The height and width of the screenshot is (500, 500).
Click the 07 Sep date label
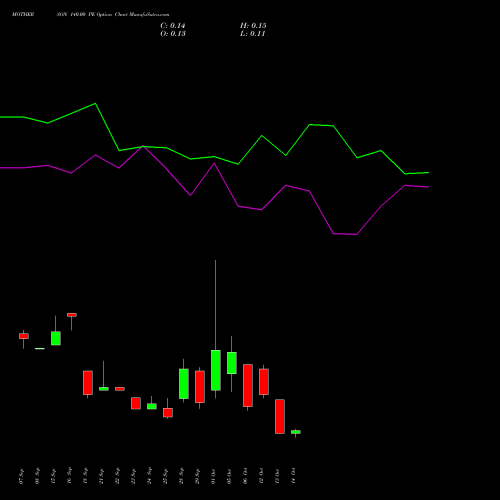[22, 476]
